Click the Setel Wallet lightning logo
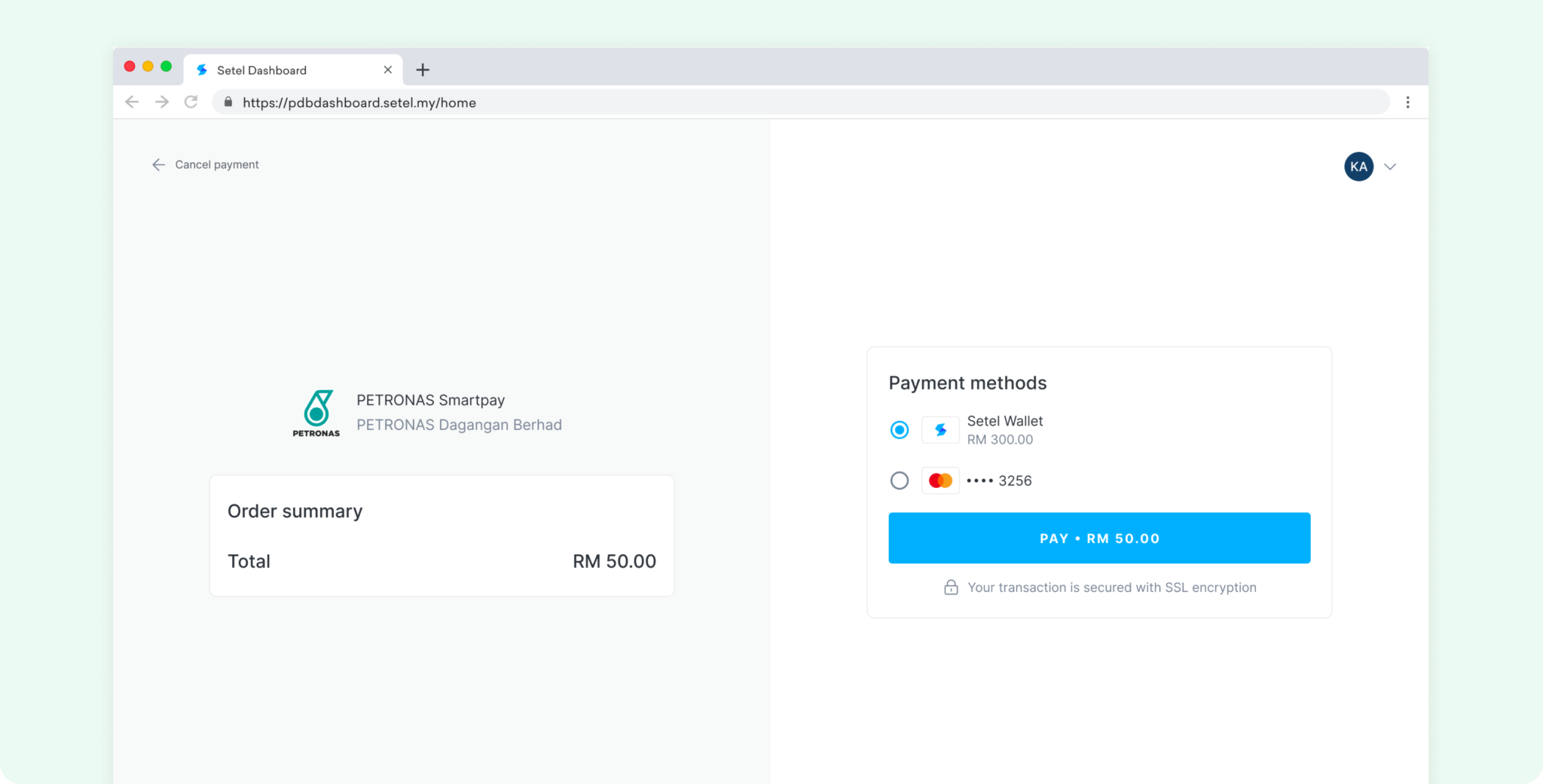Image resolution: width=1543 pixels, height=784 pixels. point(940,430)
